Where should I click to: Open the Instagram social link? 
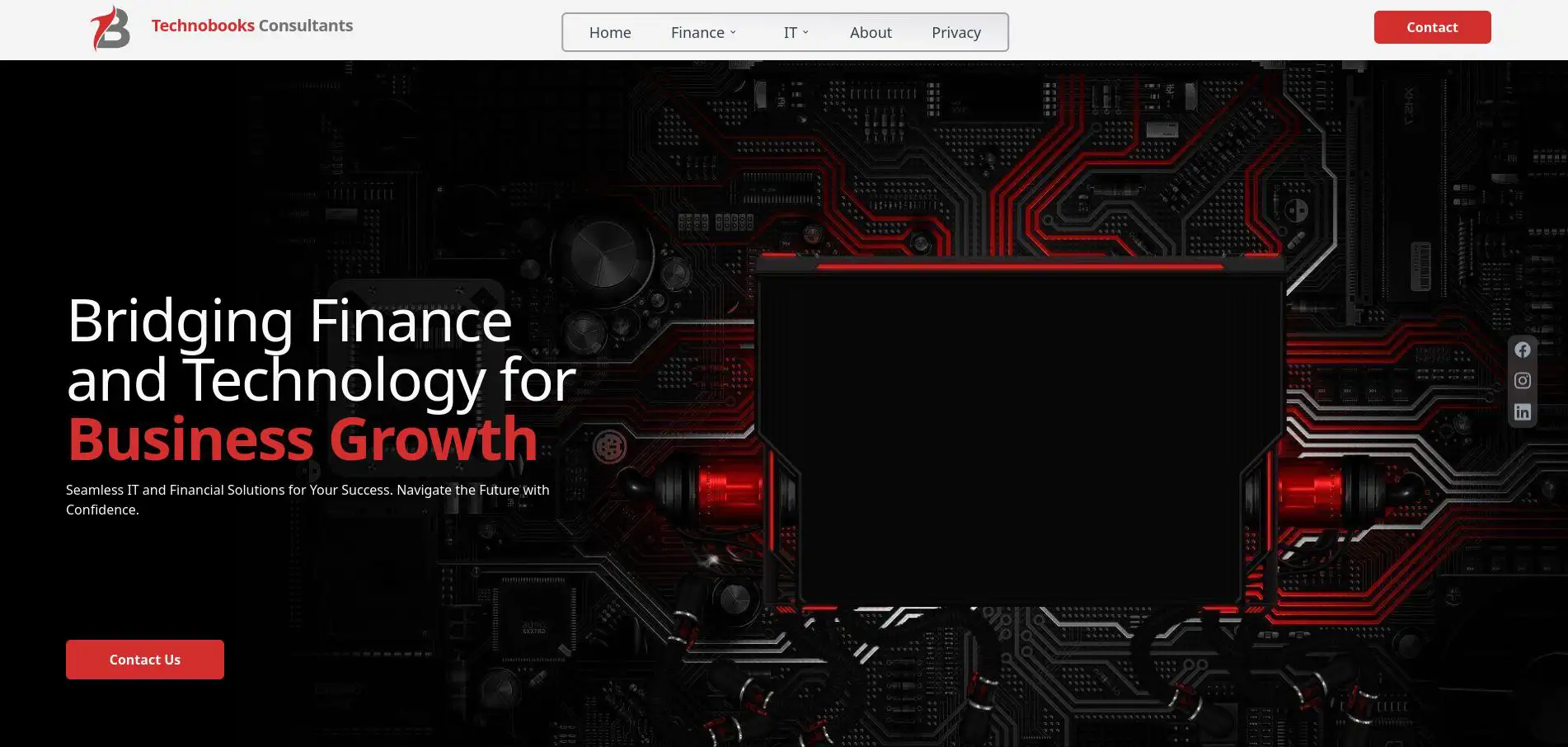pos(1522,381)
